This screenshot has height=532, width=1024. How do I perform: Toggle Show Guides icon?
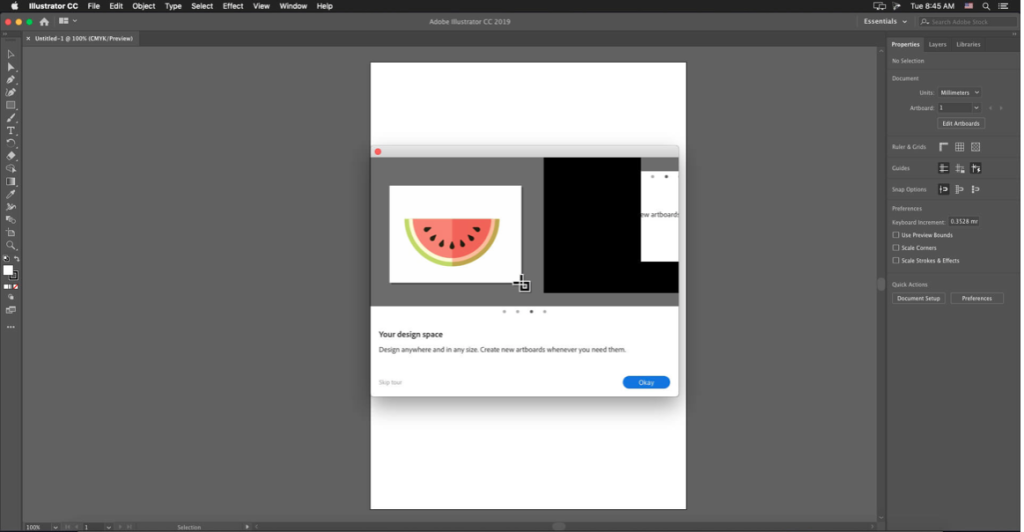click(x=943, y=168)
